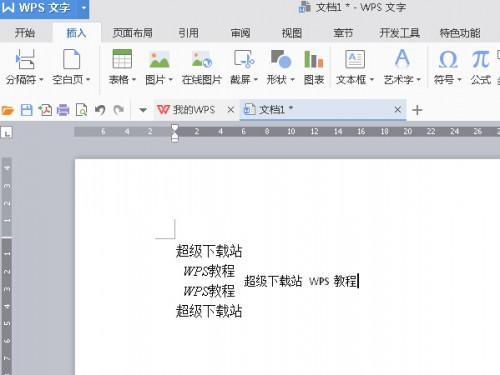Close the 我的WPS tab
This screenshot has height=375, width=500.
click(231, 110)
